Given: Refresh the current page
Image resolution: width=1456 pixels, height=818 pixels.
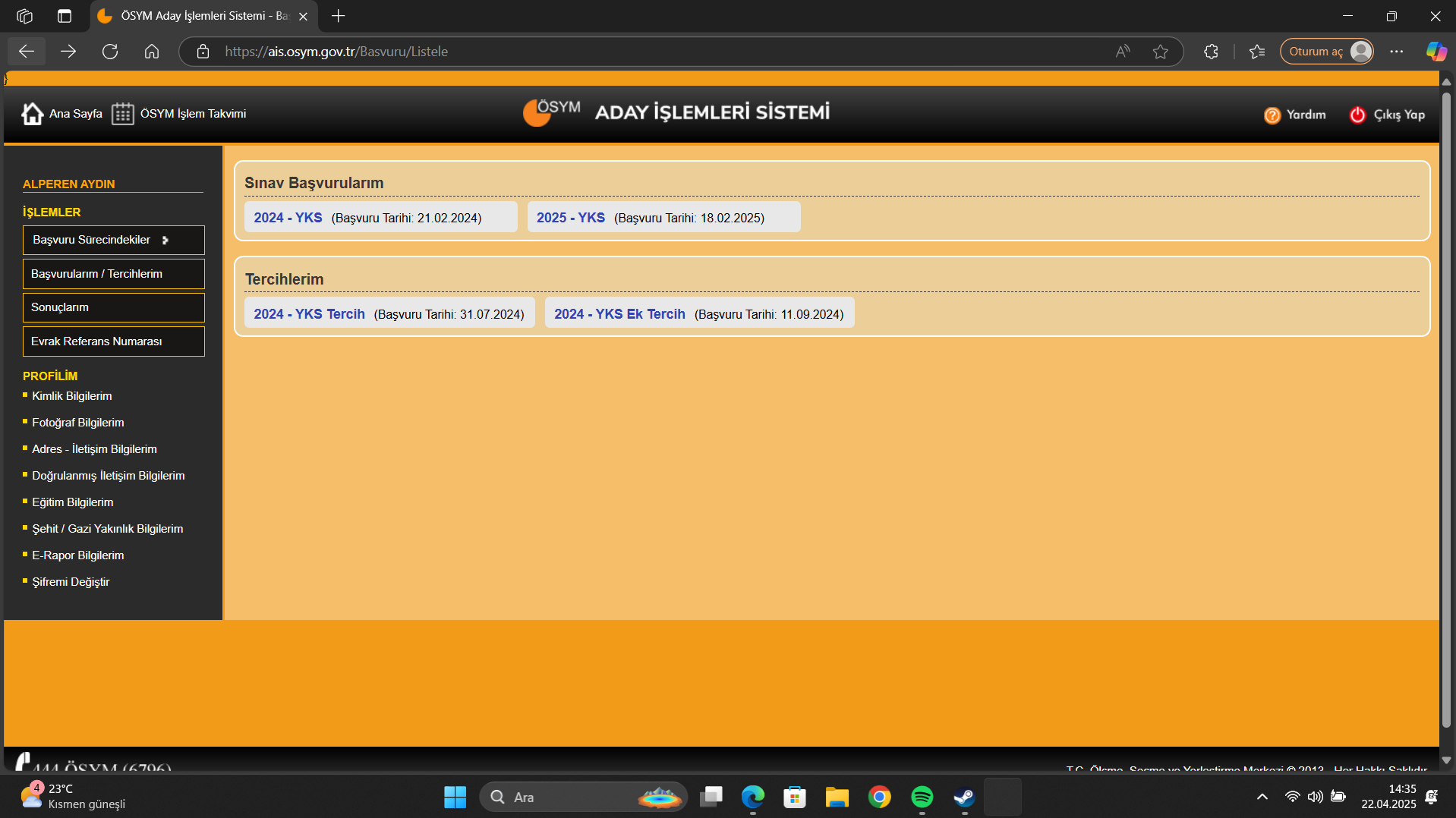Looking at the screenshot, I should coord(110,52).
